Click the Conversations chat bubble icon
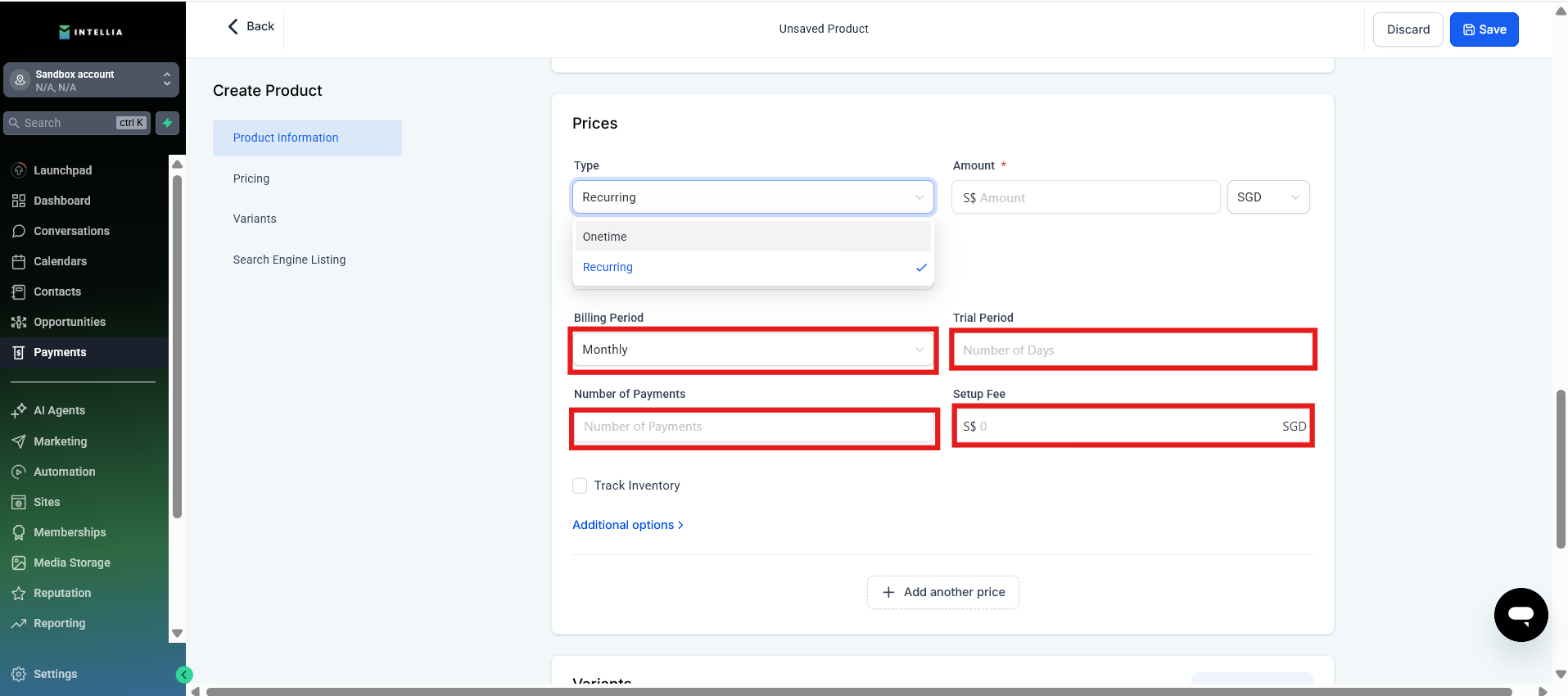This screenshot has width=1568, height=696. tap(19, 231)
